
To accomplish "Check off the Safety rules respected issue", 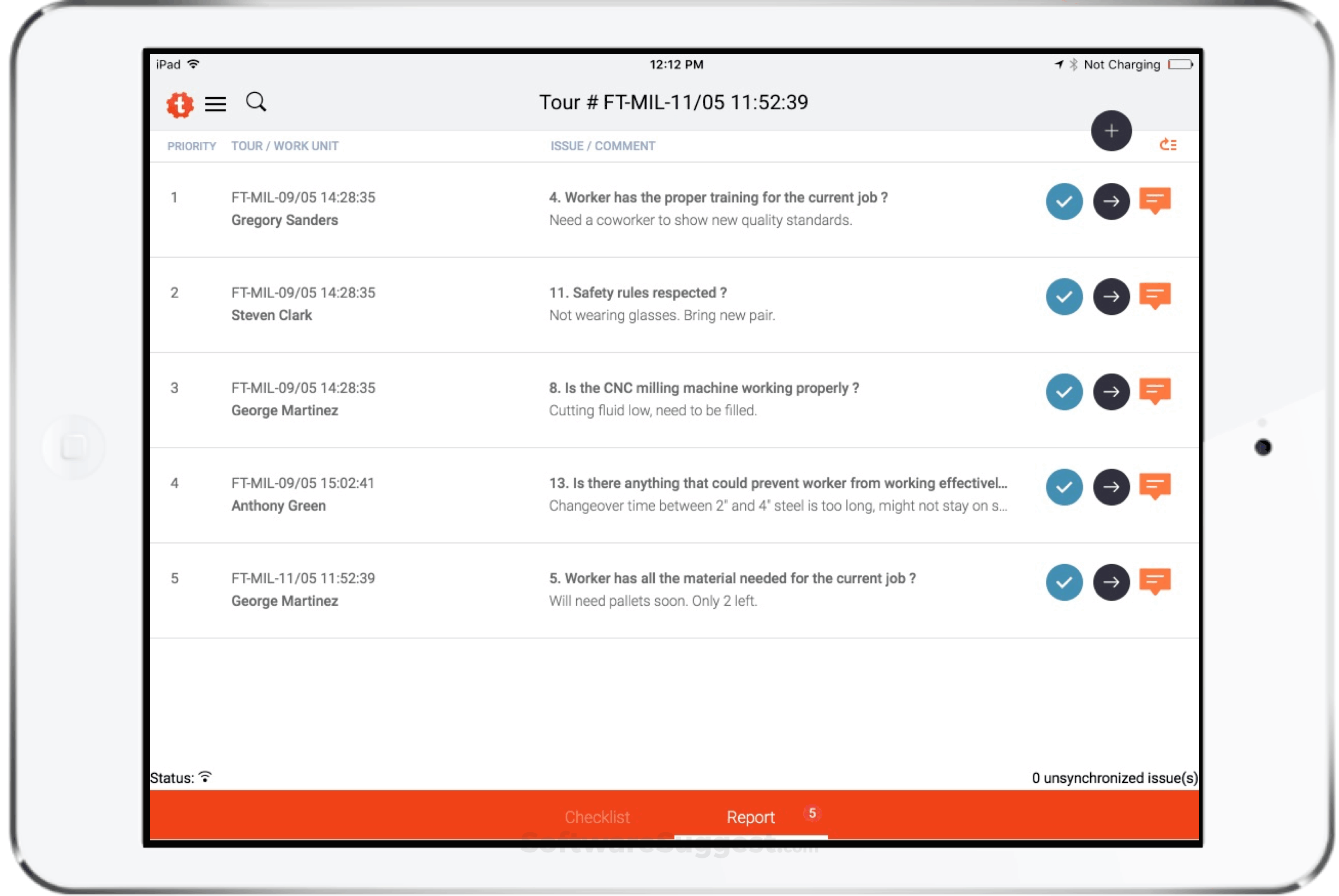I will click(1063, 296).
